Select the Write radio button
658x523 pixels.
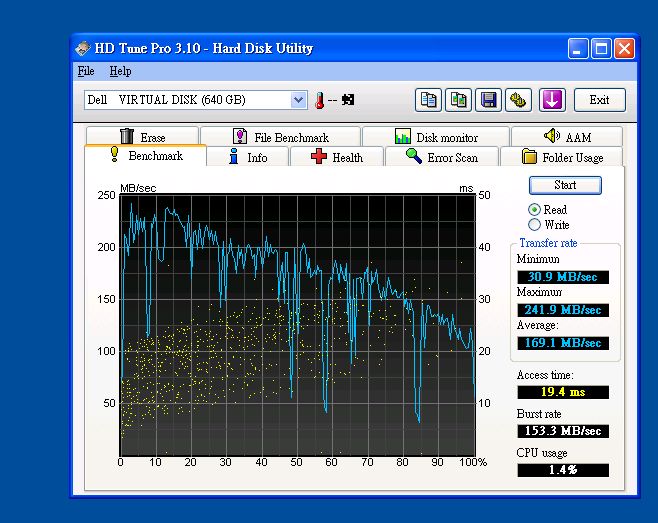535,225
